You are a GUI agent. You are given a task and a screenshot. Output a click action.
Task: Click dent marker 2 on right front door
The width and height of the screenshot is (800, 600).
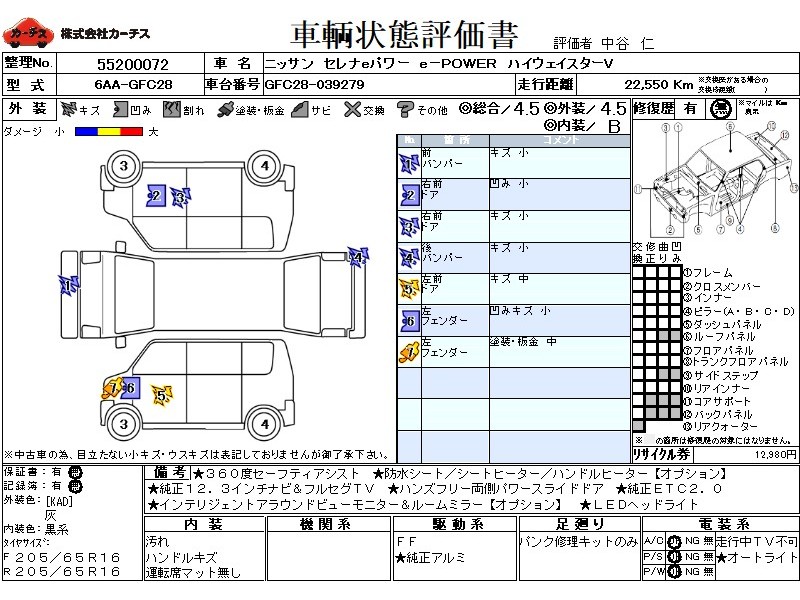tap(155, 196)
